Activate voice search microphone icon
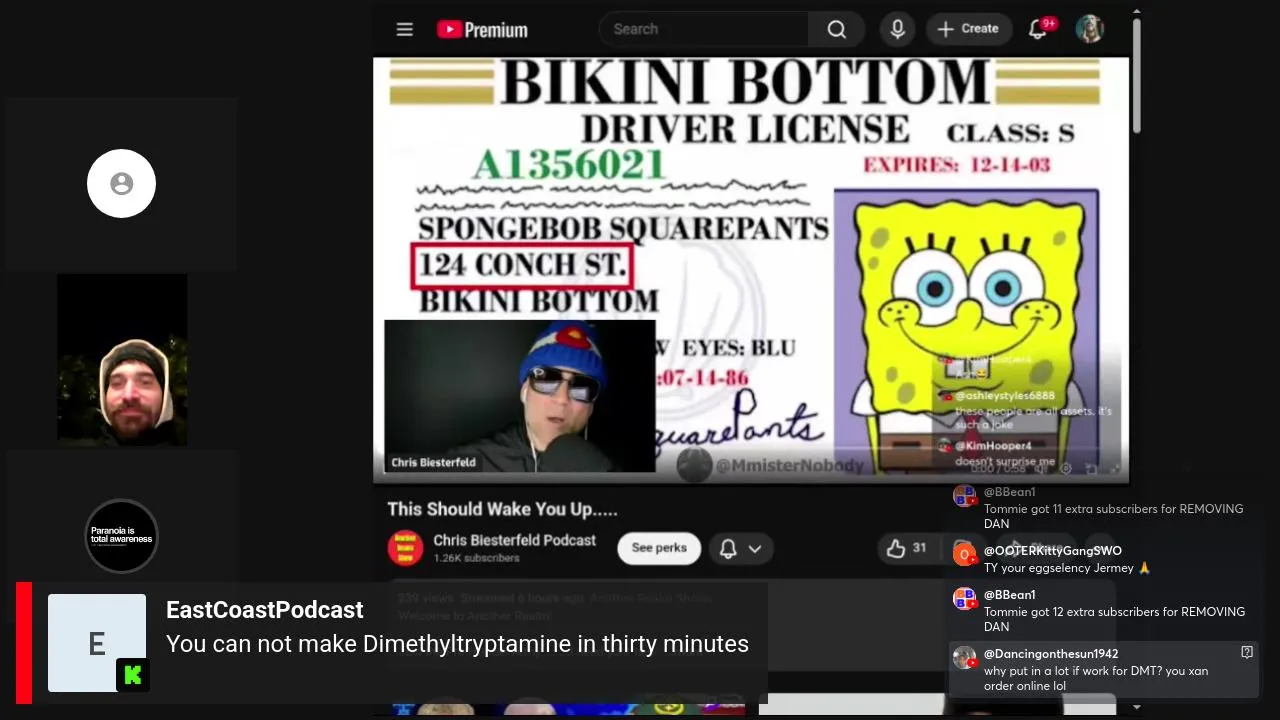This screenshot has width=1280, height=720. (x=898, y=29)
